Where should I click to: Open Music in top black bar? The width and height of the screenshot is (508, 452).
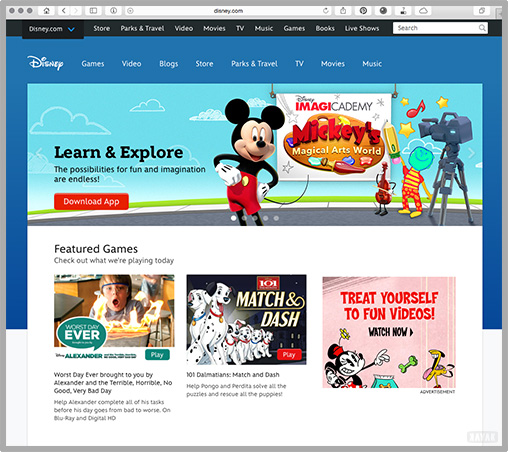264,28
